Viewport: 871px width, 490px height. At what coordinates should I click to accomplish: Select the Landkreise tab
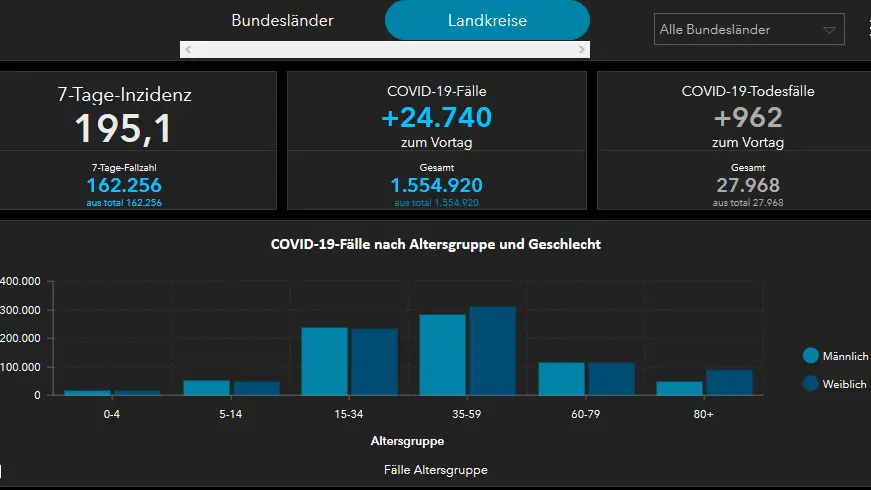click(487, 20)
